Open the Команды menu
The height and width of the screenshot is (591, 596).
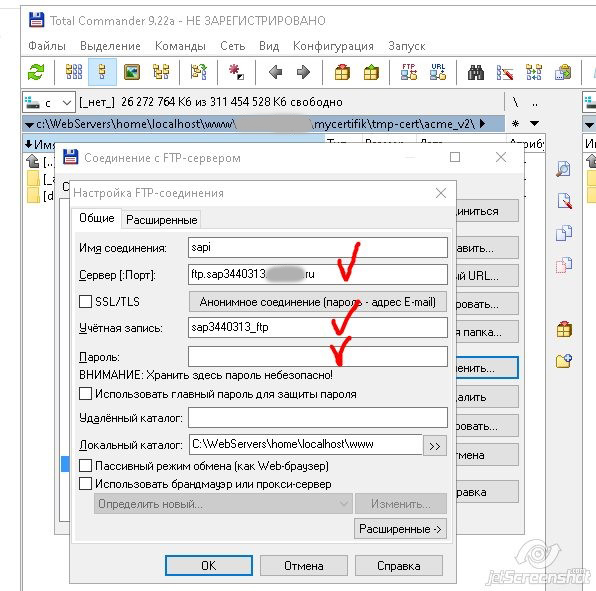tap(180, 46)
